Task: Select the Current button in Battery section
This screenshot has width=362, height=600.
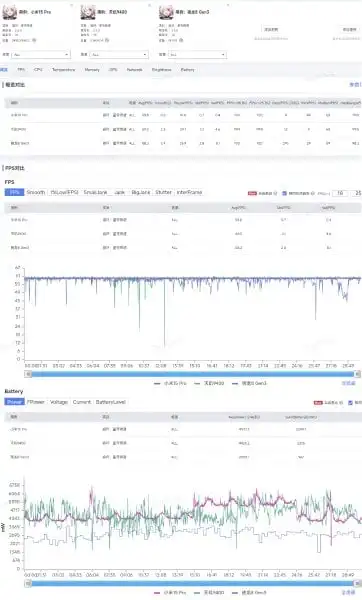Action: 82,402
